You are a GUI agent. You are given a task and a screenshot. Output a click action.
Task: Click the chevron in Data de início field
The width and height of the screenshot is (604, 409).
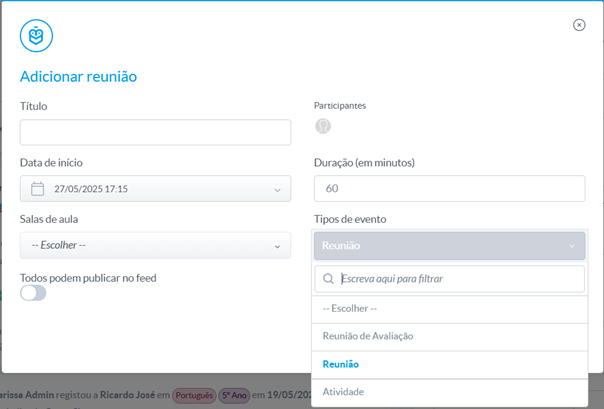277,190
